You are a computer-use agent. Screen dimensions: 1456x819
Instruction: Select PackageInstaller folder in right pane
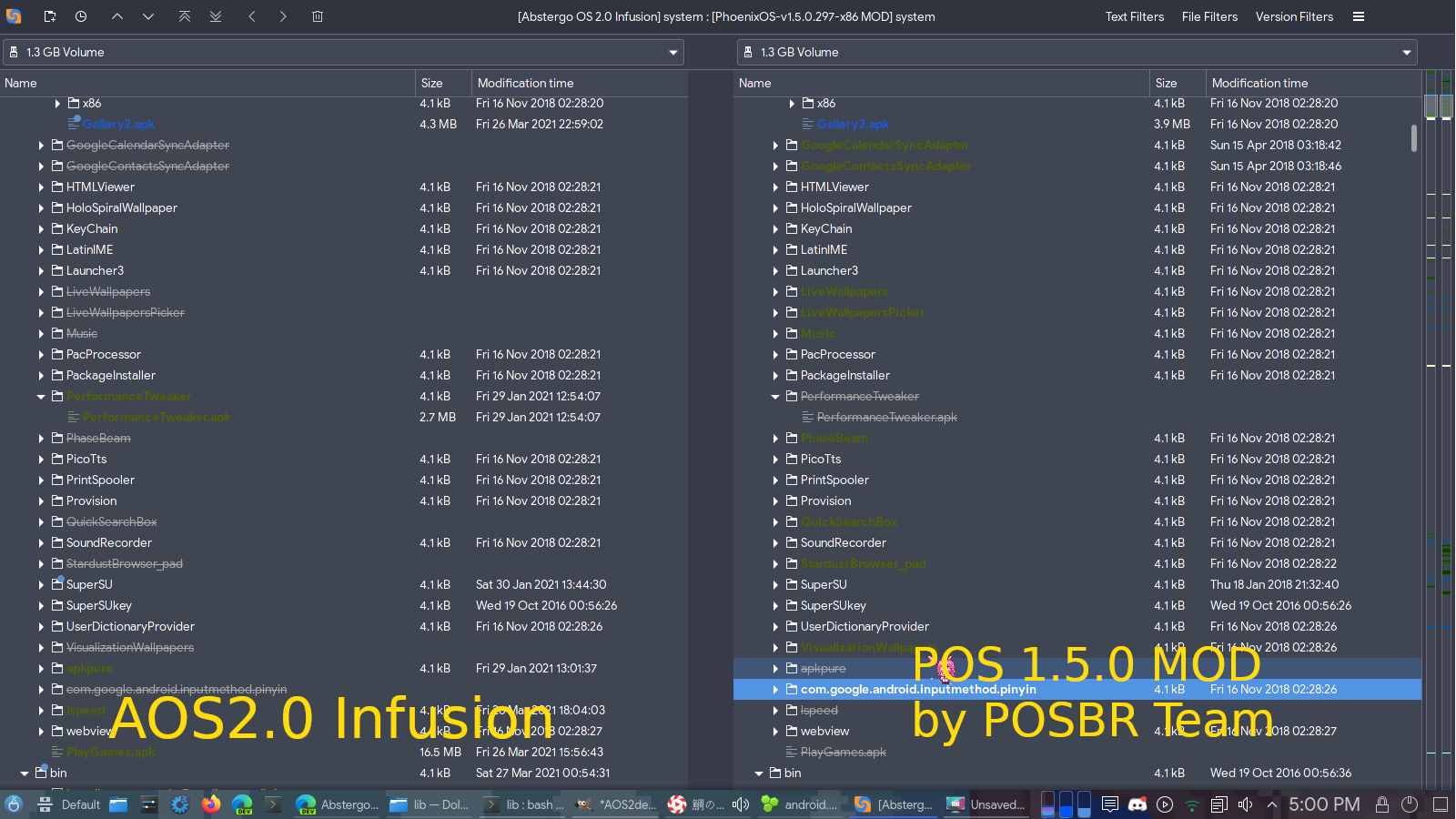pyautogui.click(x=844, y=376)
